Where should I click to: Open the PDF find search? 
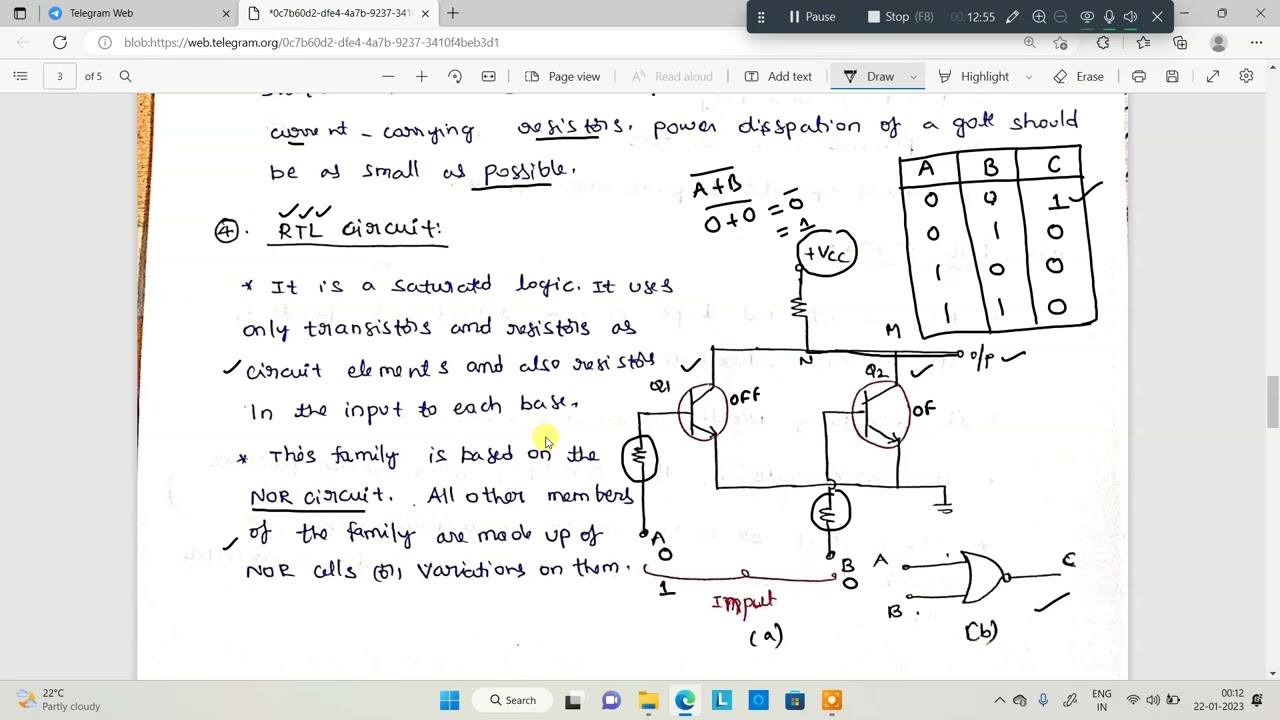[125, 76]
